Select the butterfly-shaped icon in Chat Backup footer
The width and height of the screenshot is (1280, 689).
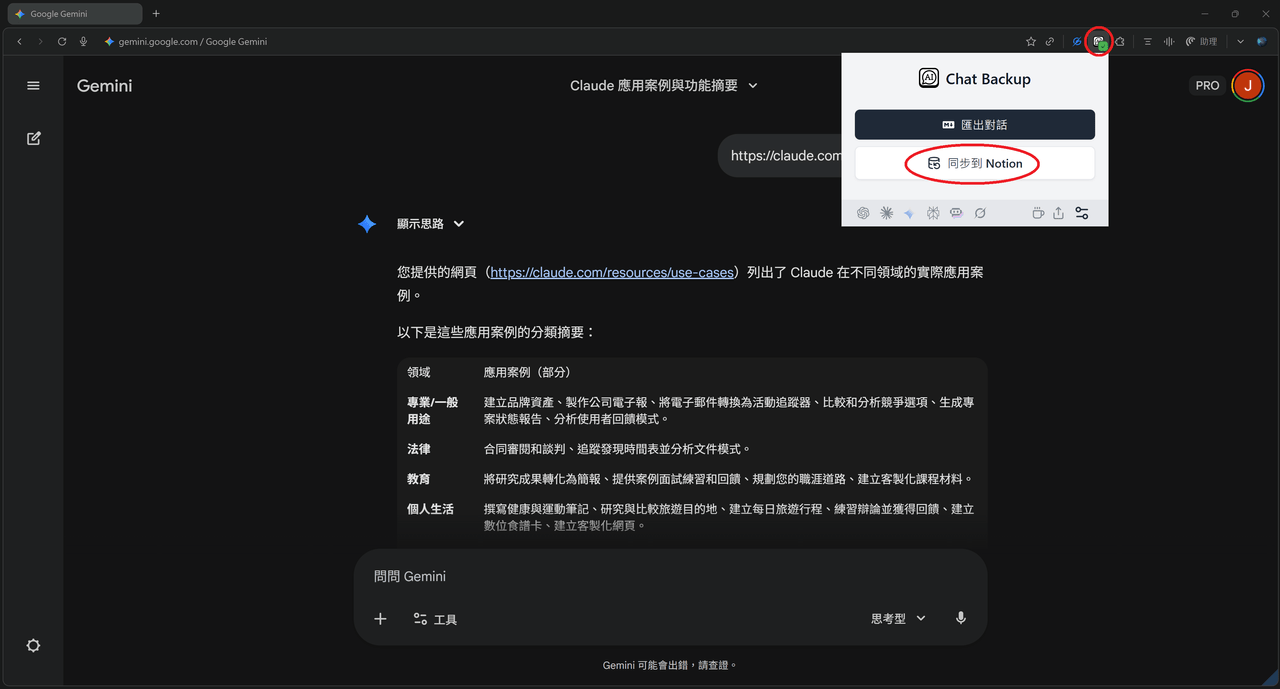pyautogui.click(x=933, y=213)
